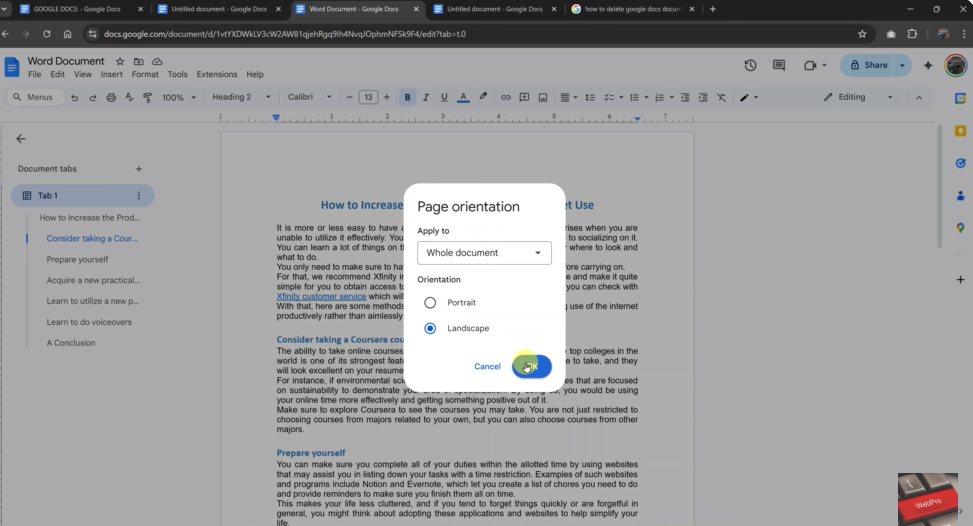Open the 100% zoom dropdown
This screenshot has height=526, width=973.
click(x=179, y=97)
